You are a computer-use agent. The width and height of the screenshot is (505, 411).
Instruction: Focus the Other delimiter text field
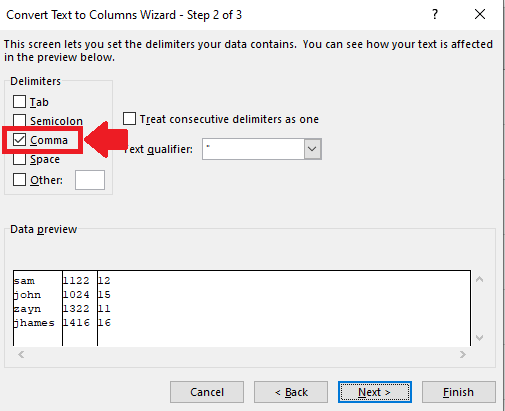point(90,180)
